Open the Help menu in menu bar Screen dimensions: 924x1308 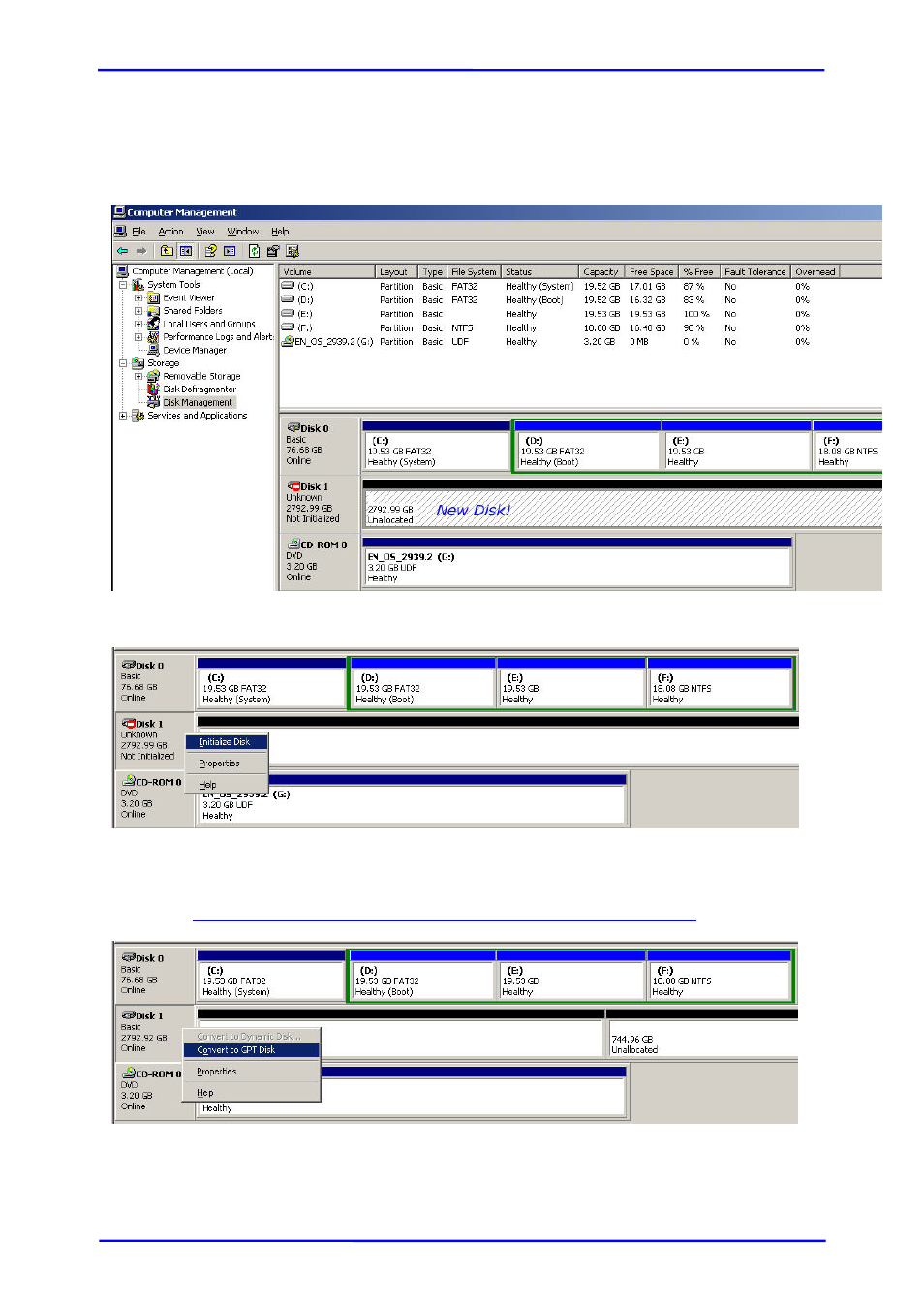(280, 232)
